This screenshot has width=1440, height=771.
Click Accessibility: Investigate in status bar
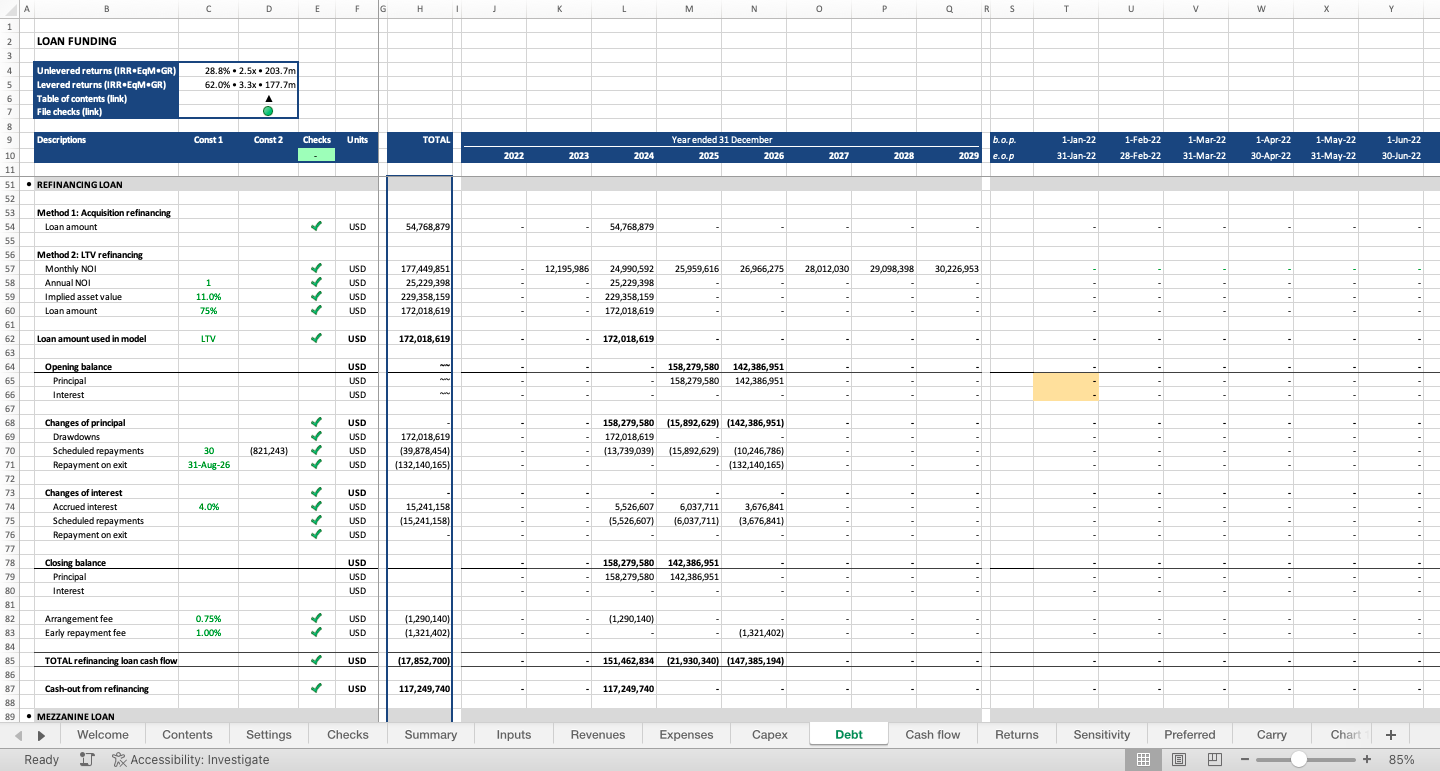coord(191,760)
